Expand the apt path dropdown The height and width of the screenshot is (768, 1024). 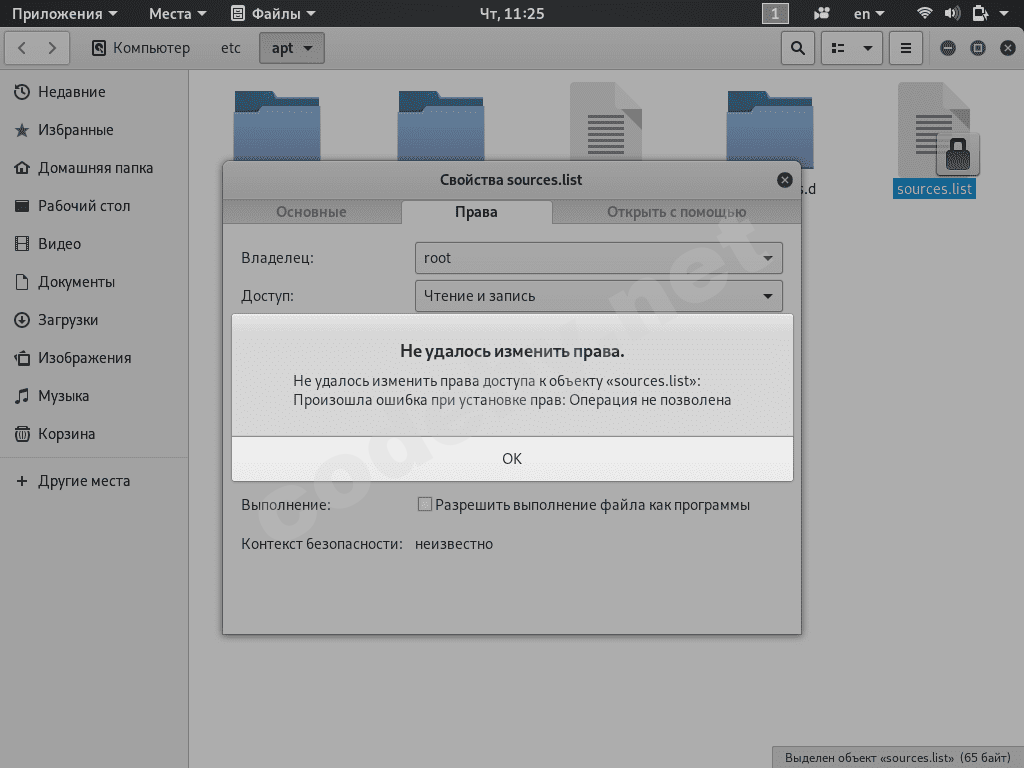pyautogui.click(x=291, y=48)
